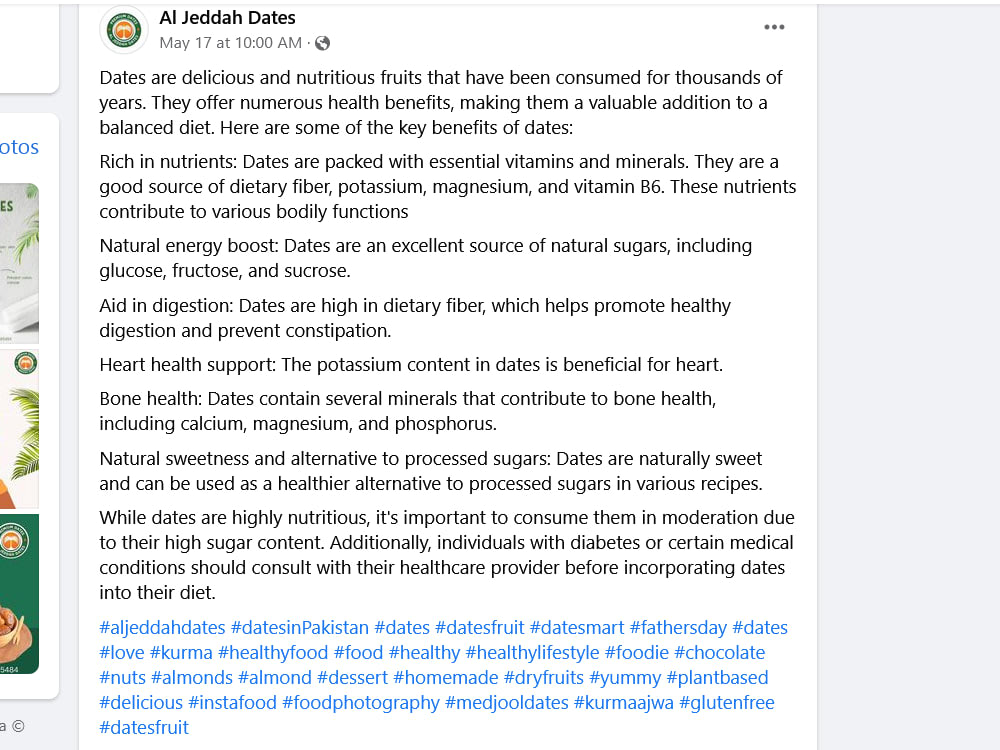Click the #dryfruits hashtag
This screenshot has height=750, width=1000.
coord(544,677)
